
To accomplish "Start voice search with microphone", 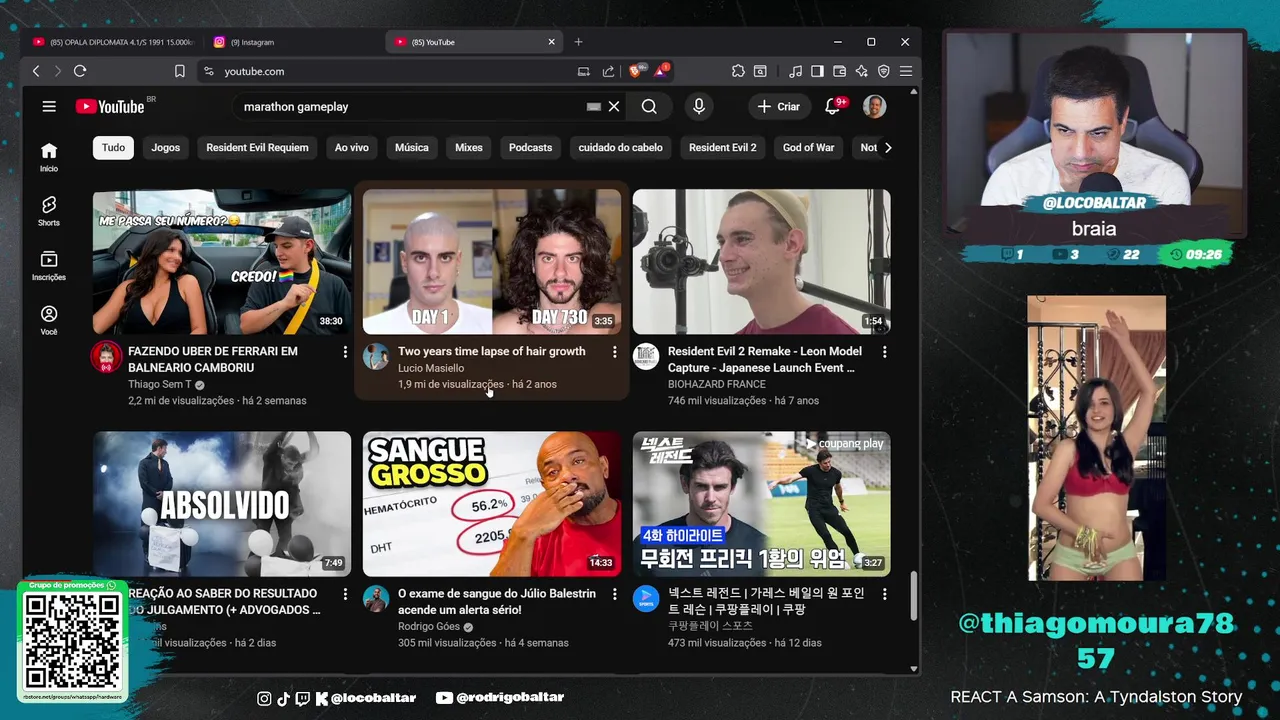I will [x=699, y=106].
